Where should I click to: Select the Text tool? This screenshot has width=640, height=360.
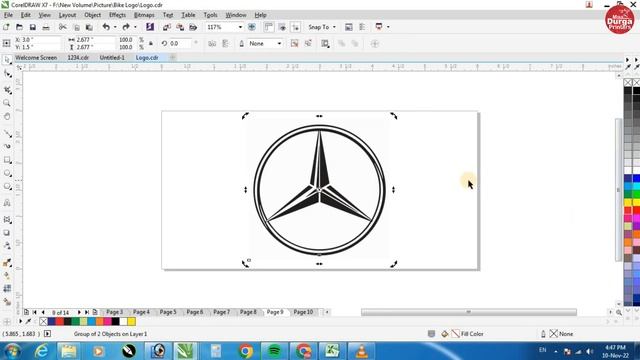7,203
